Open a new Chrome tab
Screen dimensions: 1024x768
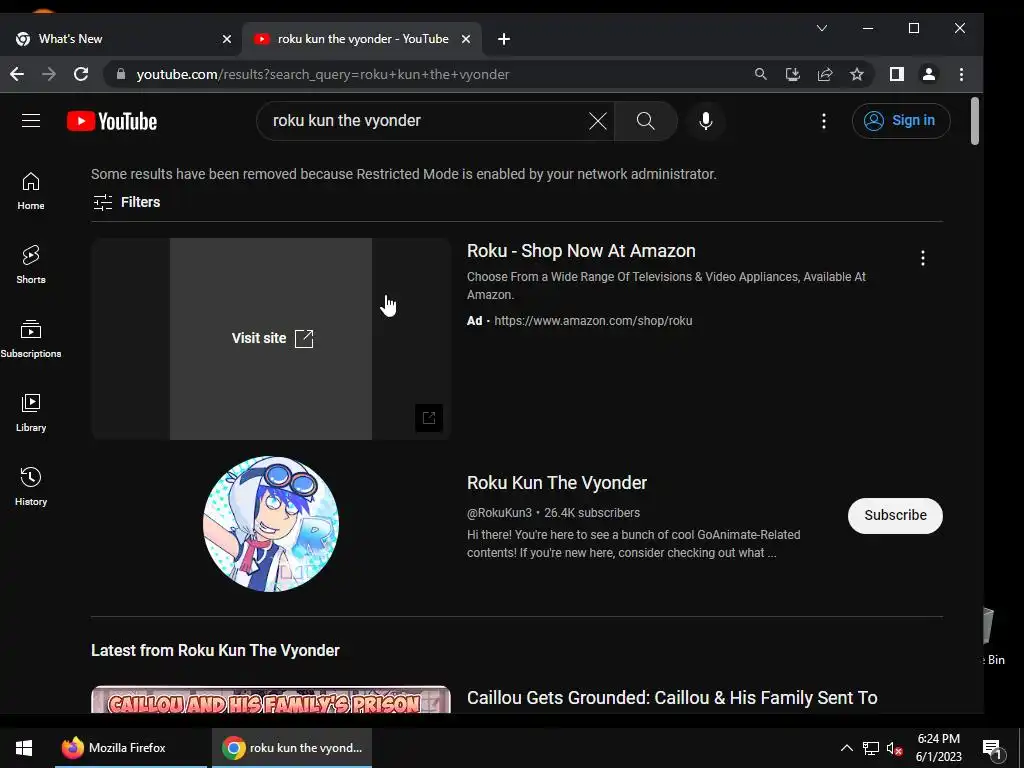point(504,39)
